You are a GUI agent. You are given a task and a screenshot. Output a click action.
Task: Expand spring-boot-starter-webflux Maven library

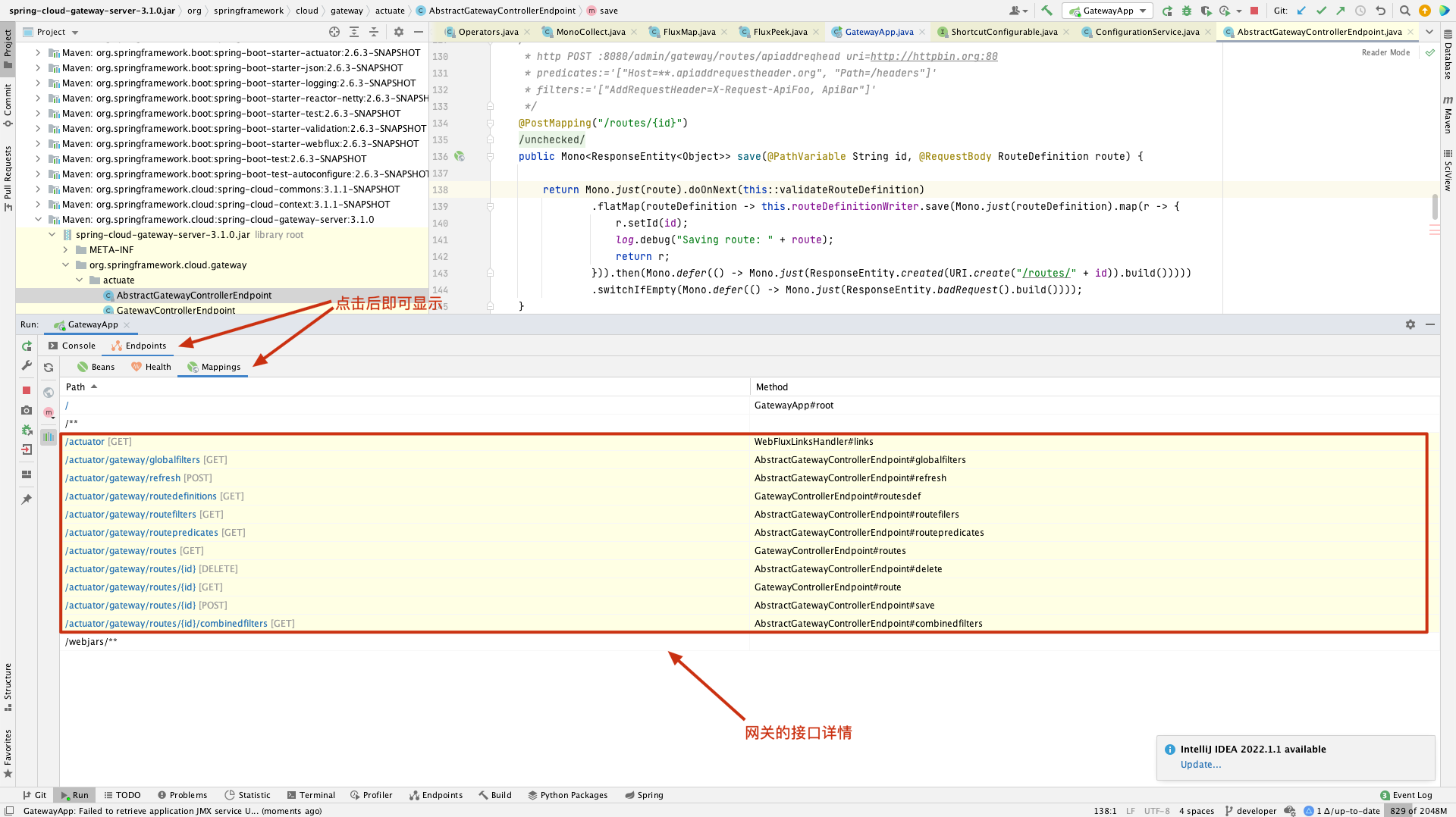click(x=38, y=144)
